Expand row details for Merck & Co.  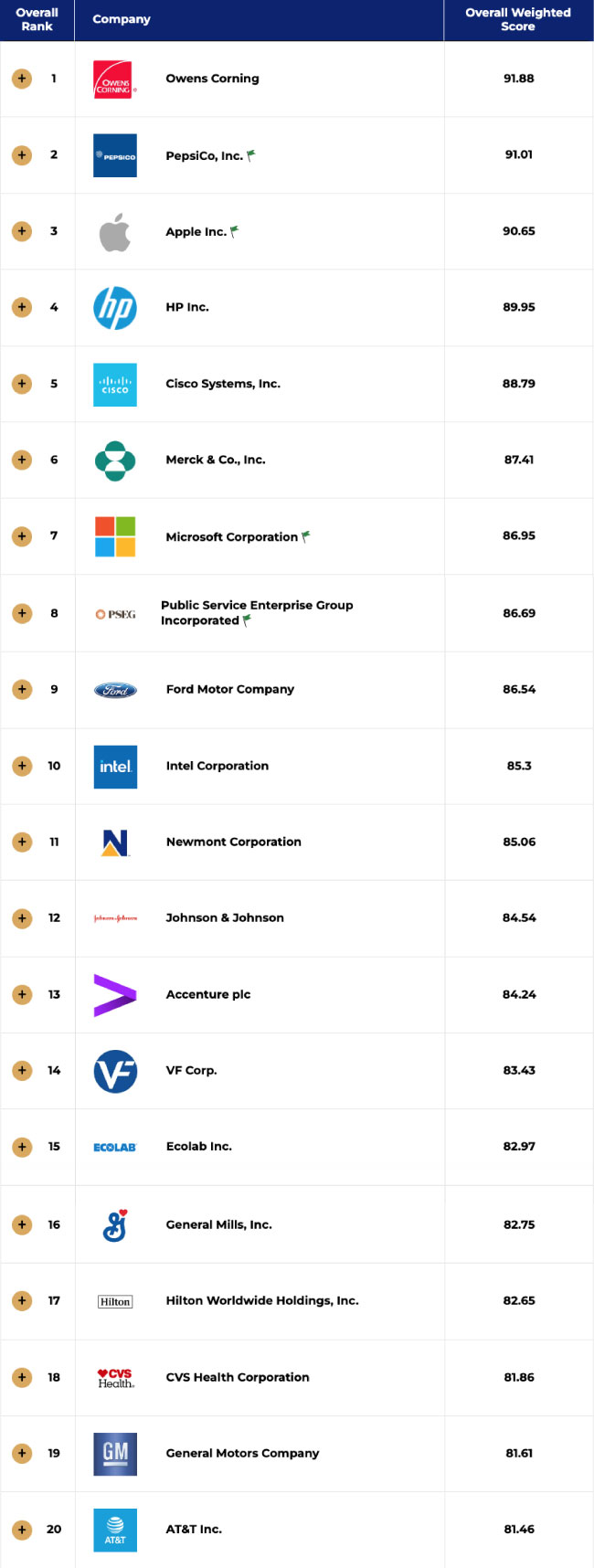[x=22, y=460]
